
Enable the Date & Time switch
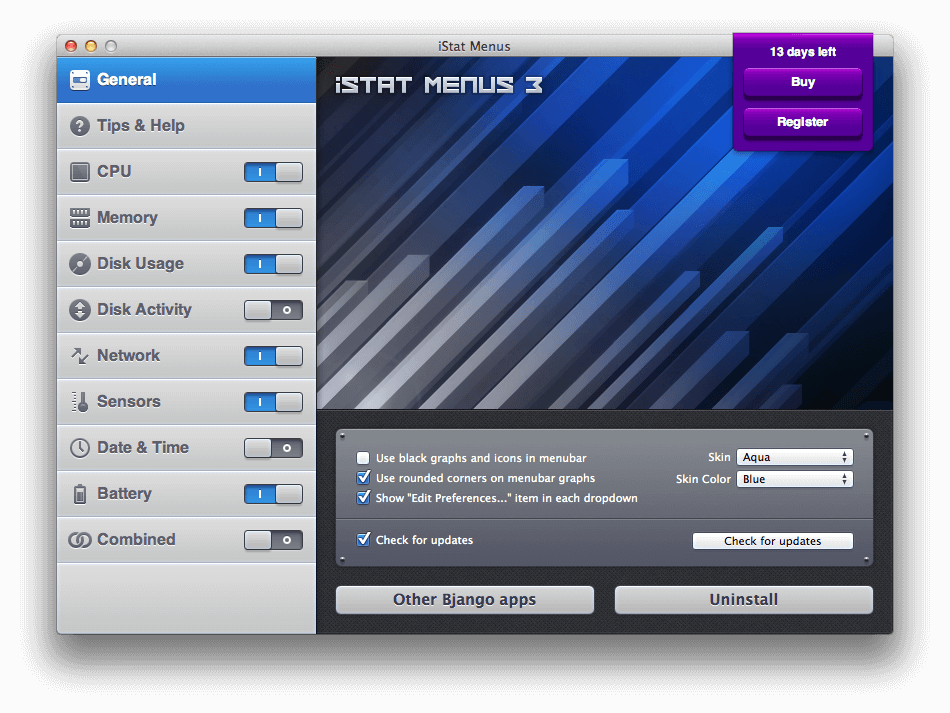pyautogui.click(x=273, y=448)
